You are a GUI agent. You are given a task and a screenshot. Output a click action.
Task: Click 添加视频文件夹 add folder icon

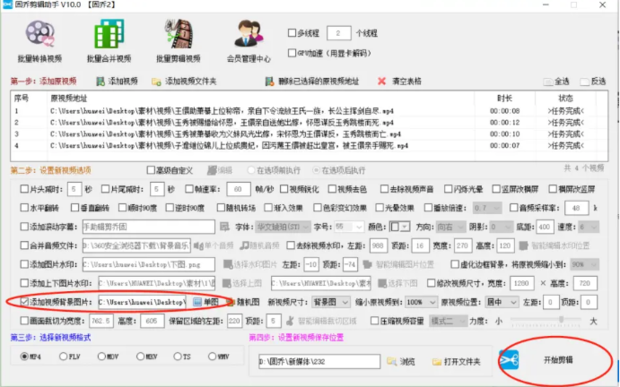pos(156,82)
